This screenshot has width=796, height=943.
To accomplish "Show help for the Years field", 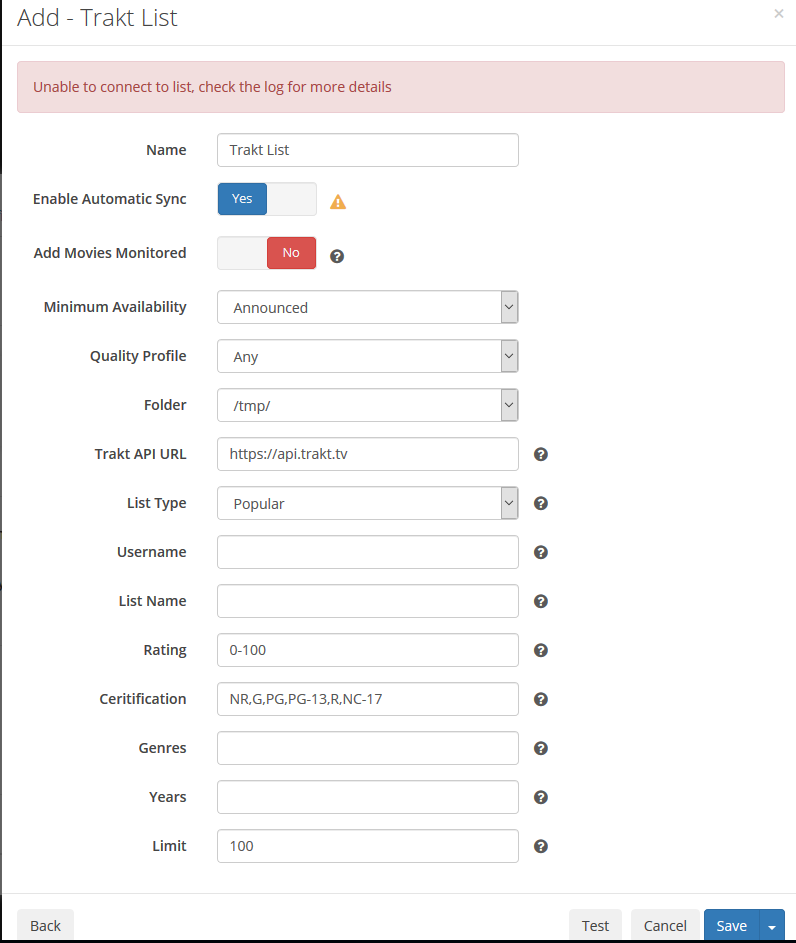I will tap(541, 797).
